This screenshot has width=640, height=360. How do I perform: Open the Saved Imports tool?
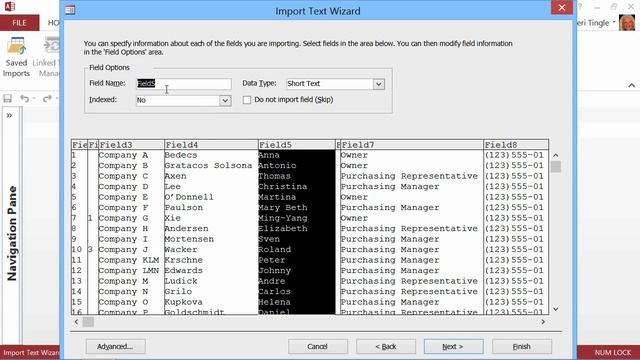16,57
